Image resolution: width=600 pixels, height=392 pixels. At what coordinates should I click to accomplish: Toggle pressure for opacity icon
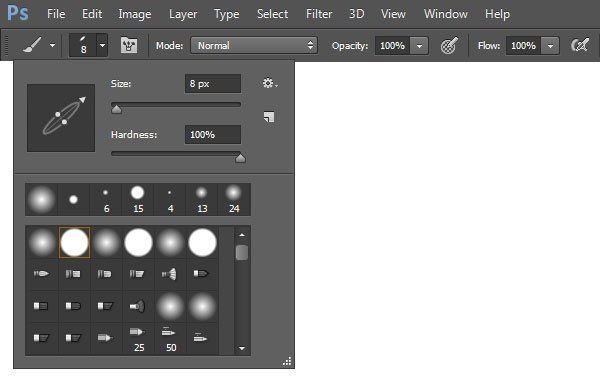pyautogui.click(x=449, y=46)
